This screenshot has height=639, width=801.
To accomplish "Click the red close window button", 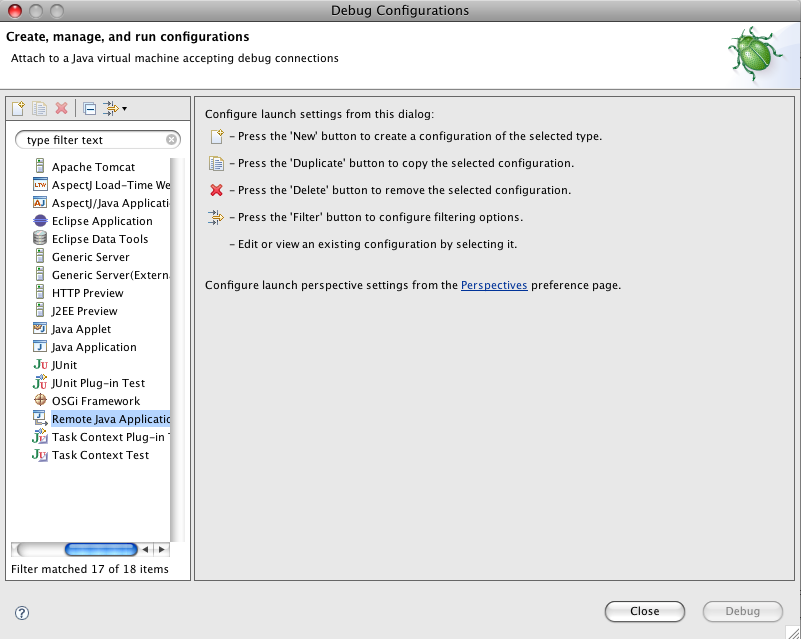I will [x=15, y=11].
